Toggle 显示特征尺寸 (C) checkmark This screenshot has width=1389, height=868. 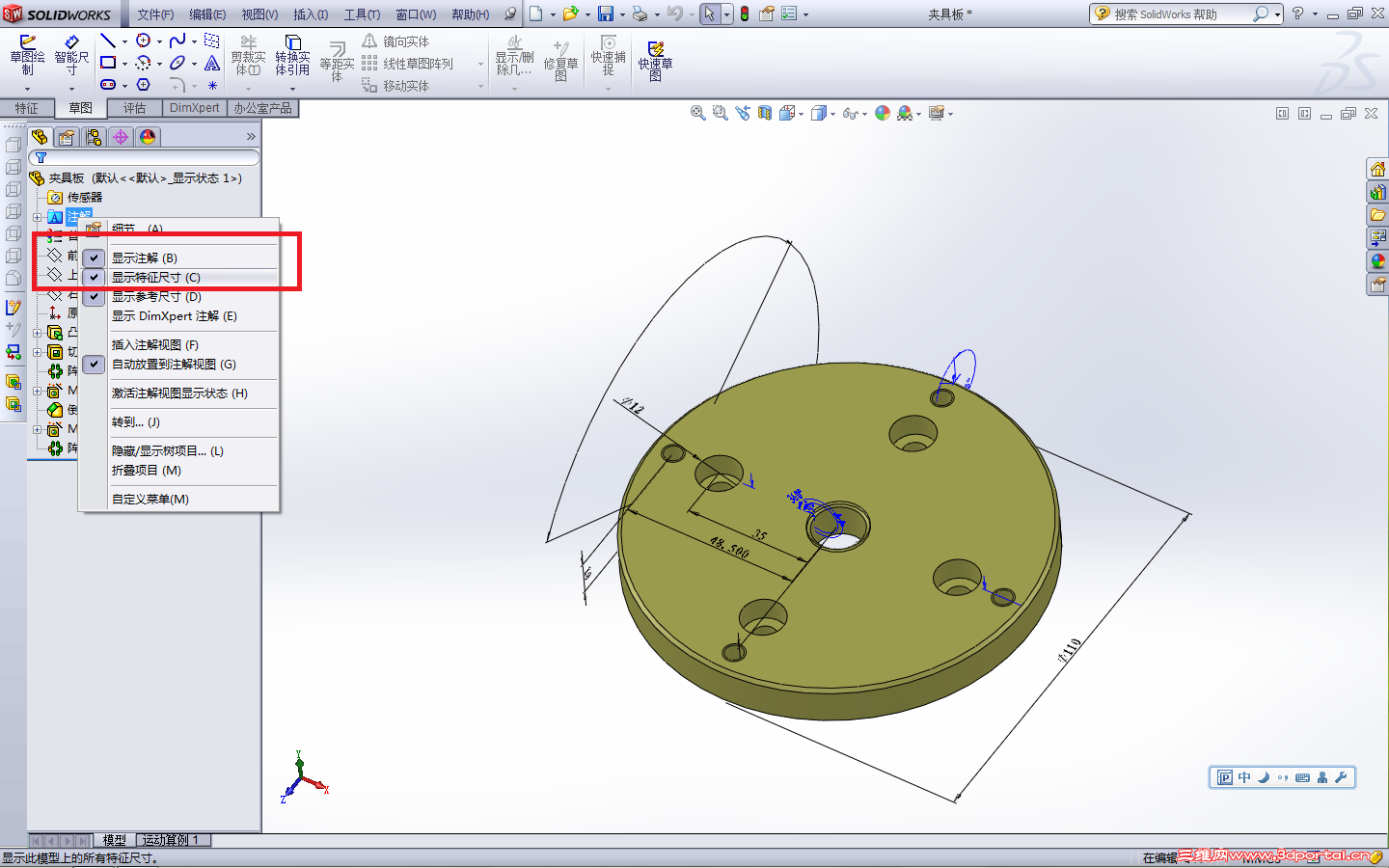[94, 277]
